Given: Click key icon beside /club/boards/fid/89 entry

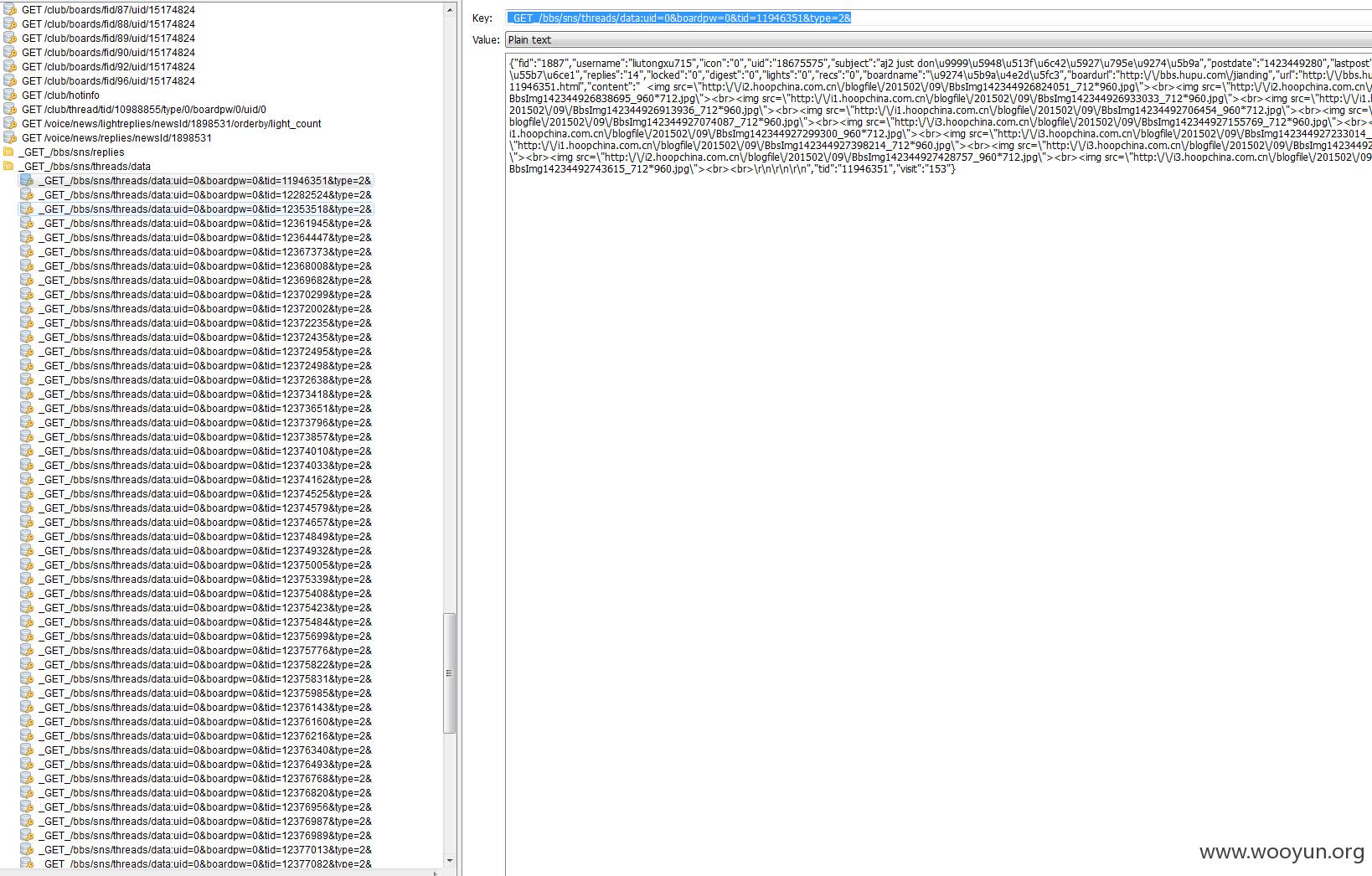Looking at the screenshot, I should [10, 38].
